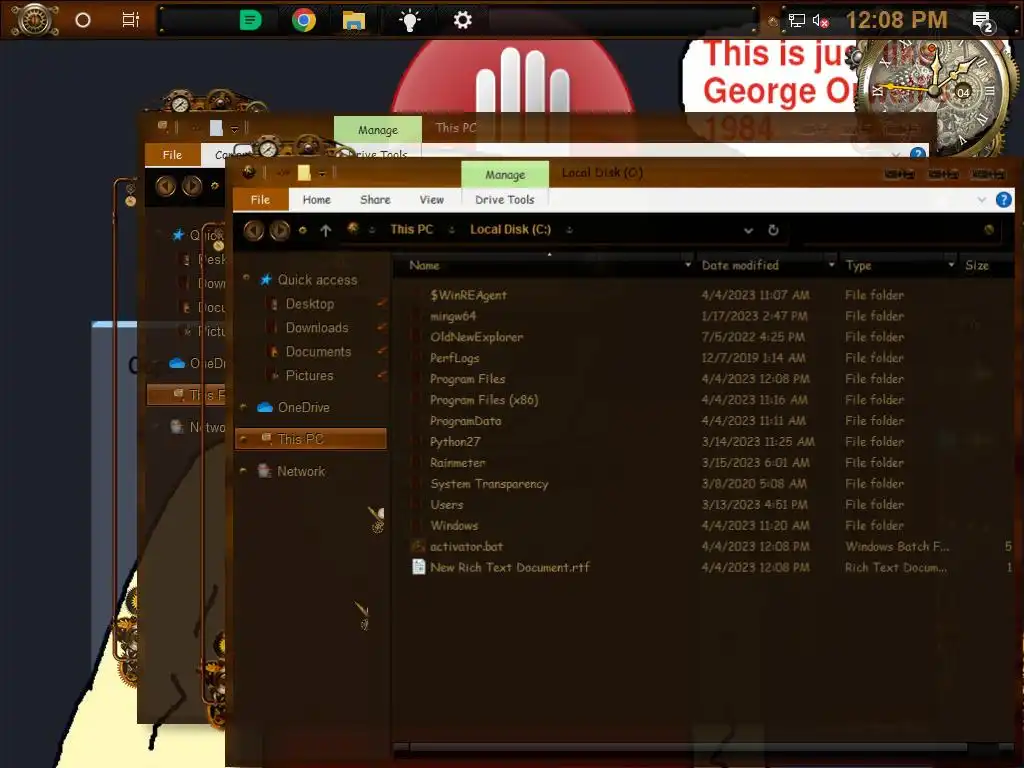Viewport: 1024px width, 768px height.
Task: Open Type column filter dropdown
Action: coord(951,265)
